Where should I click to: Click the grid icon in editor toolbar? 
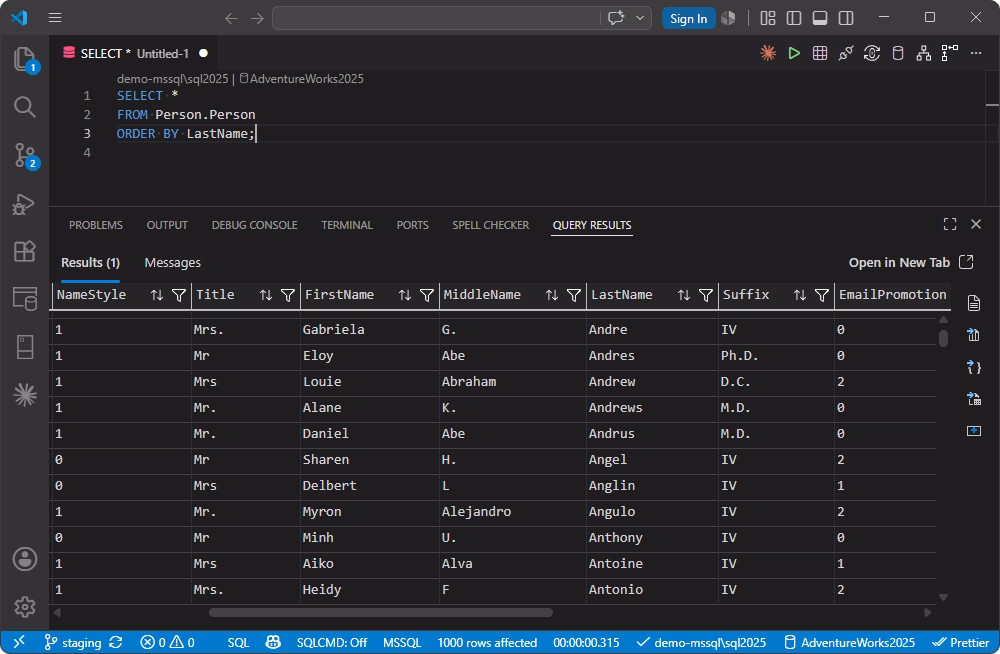pyautogui.click(x=820, y=54)
